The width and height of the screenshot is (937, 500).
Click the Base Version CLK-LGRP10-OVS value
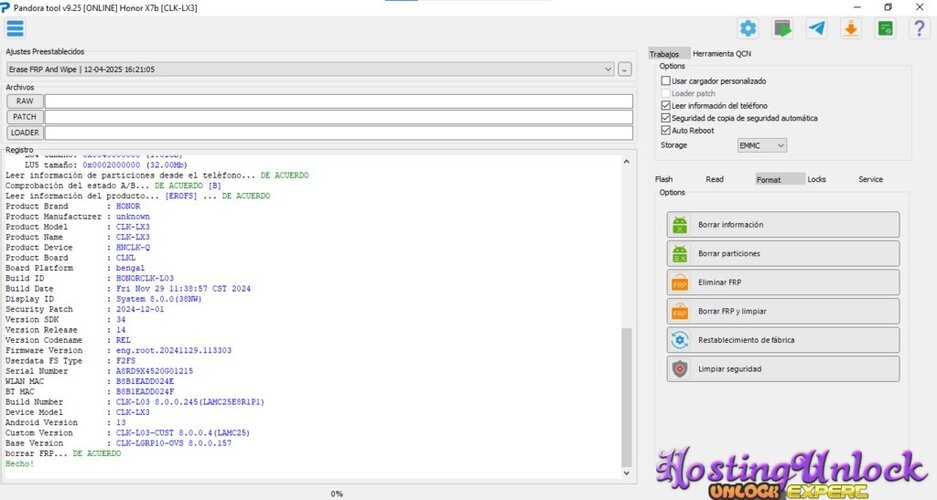(173, 443)
